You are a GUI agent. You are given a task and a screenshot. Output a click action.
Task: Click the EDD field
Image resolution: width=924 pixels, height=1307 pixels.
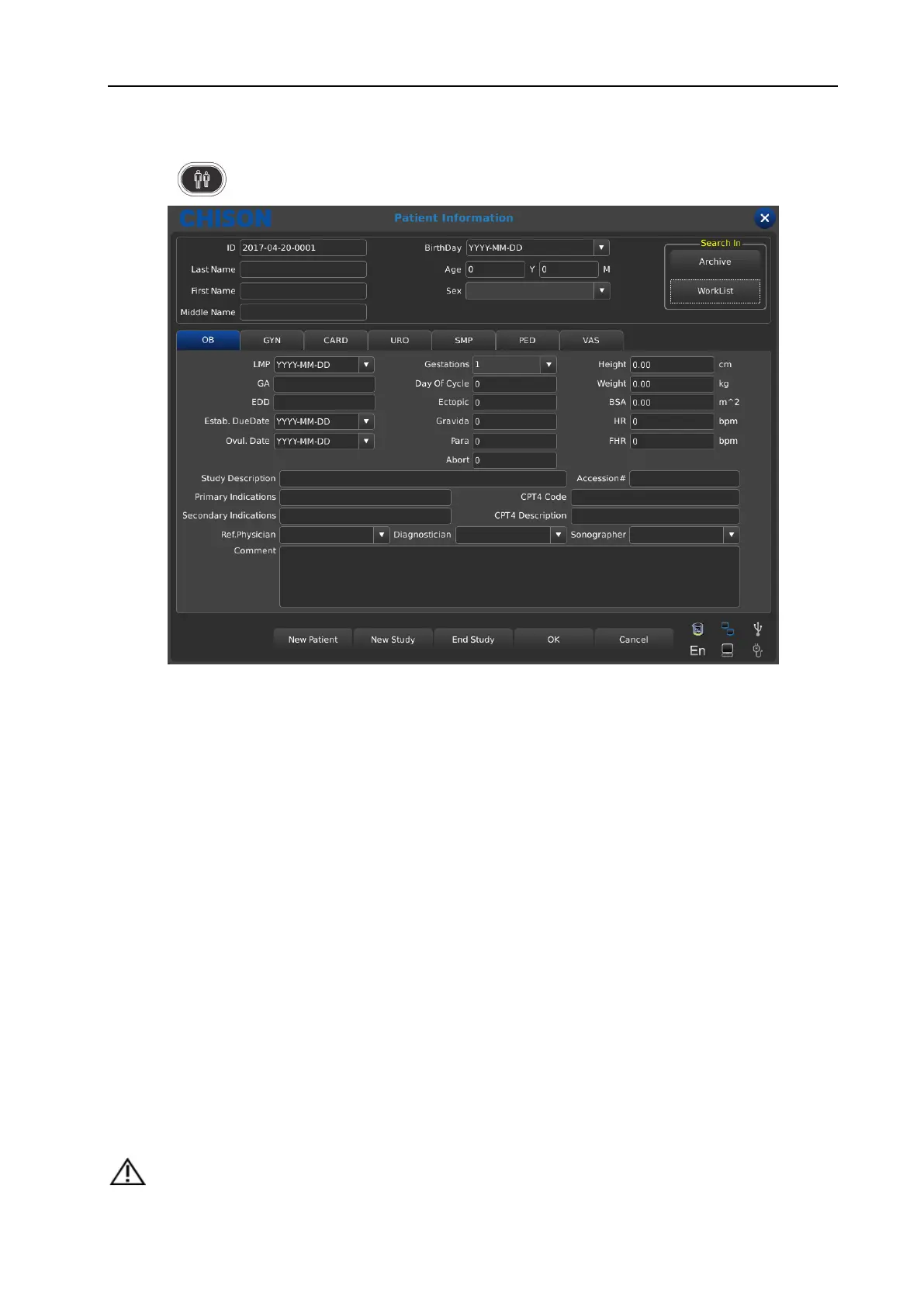tap(324, 402)
